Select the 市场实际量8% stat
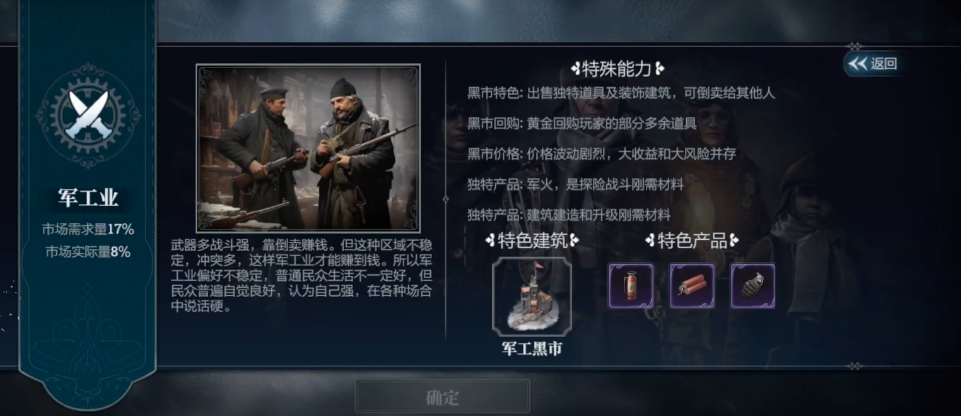Image resolution: width=961 pixels, height=416 pixels. click(88, 252)
